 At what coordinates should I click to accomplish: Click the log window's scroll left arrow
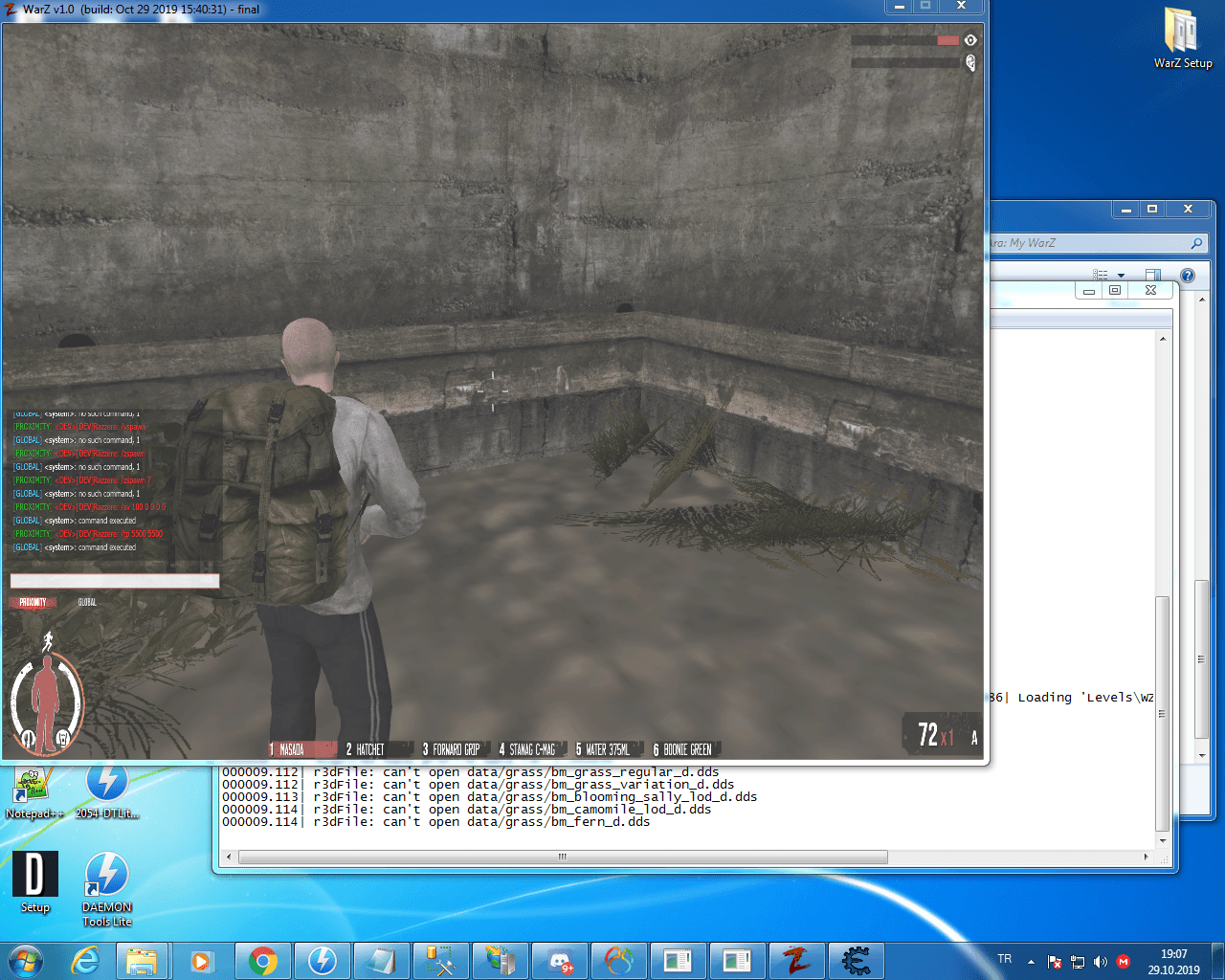228,857
